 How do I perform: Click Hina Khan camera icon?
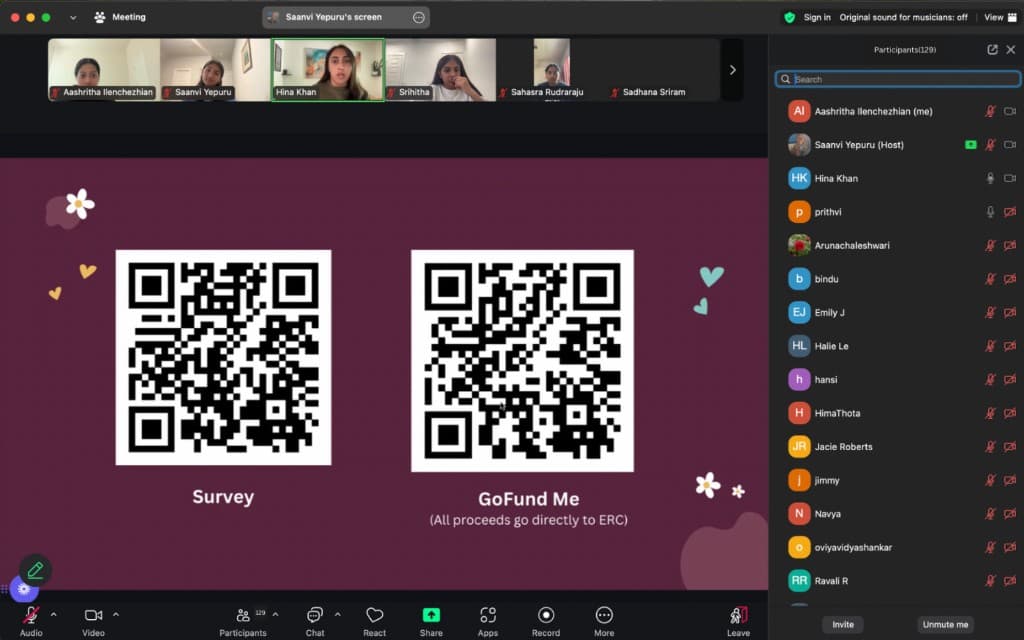(1010, 178)
